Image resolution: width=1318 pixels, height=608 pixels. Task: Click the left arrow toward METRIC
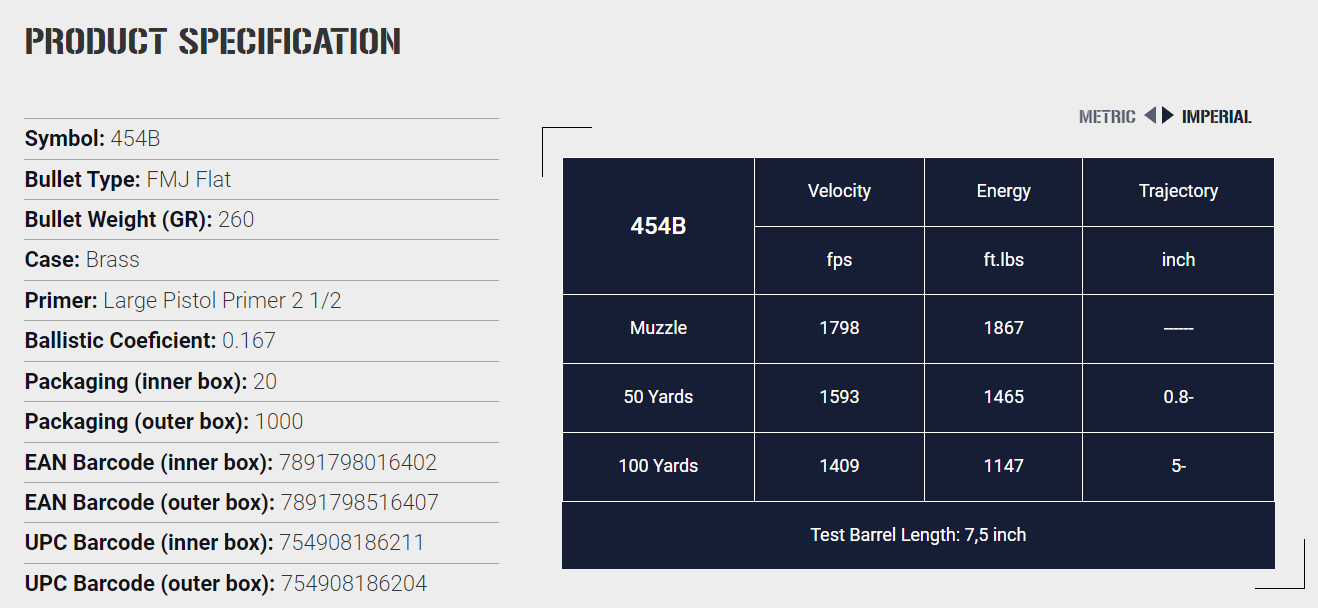1150,116
